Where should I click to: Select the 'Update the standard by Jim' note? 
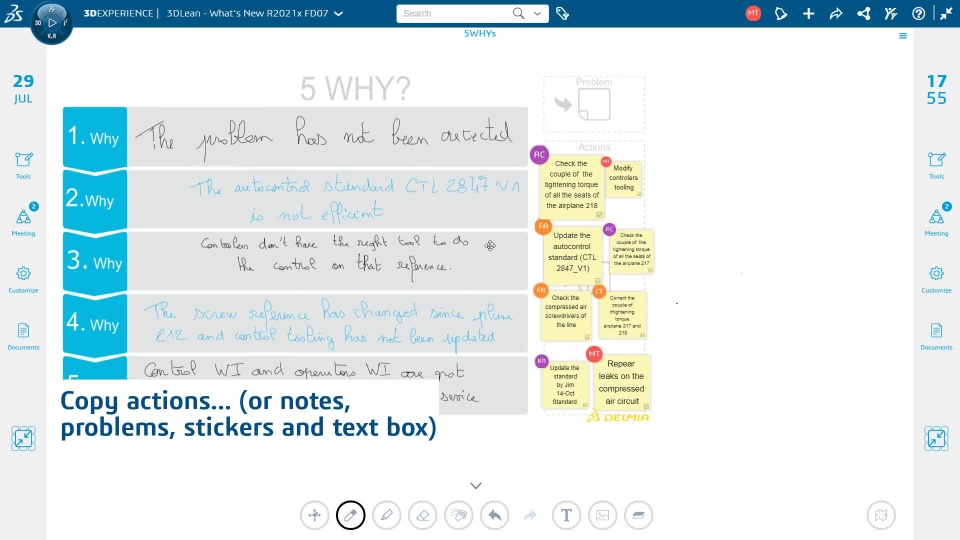coord(564,385)
